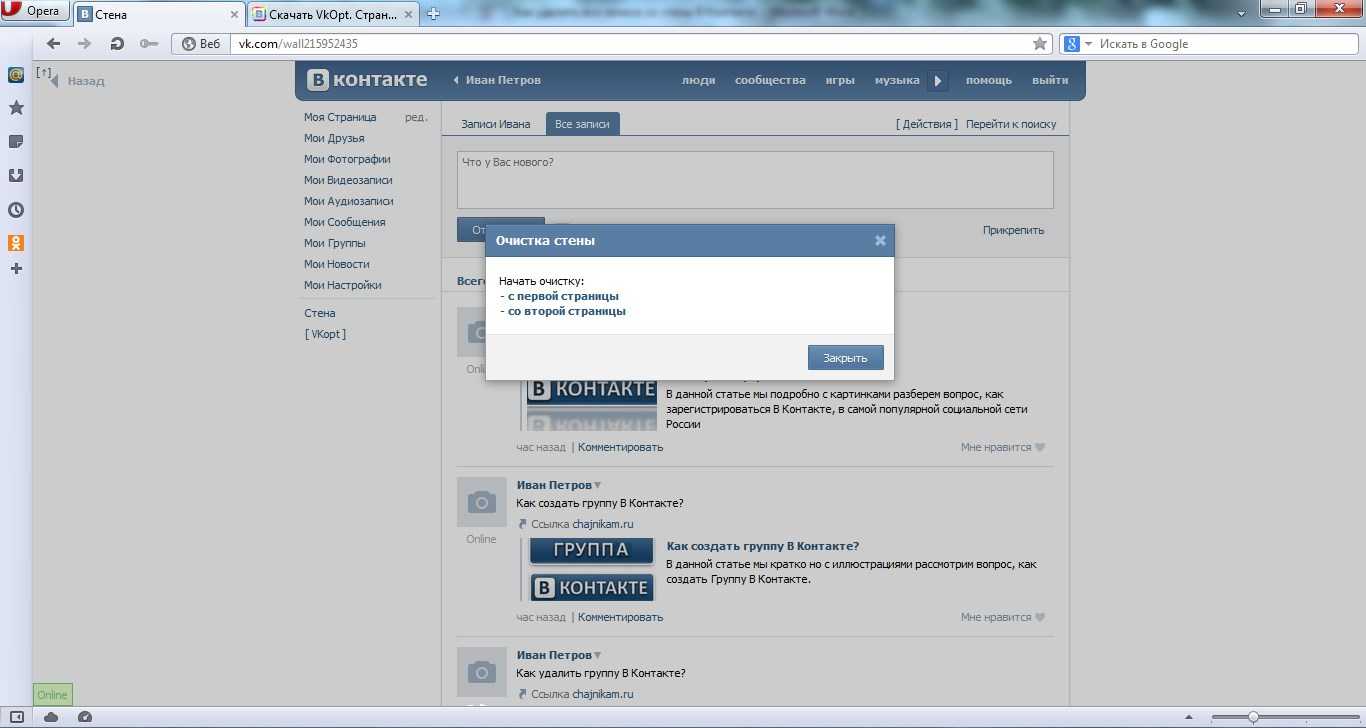Open the игры header menu item

point(840,80)
